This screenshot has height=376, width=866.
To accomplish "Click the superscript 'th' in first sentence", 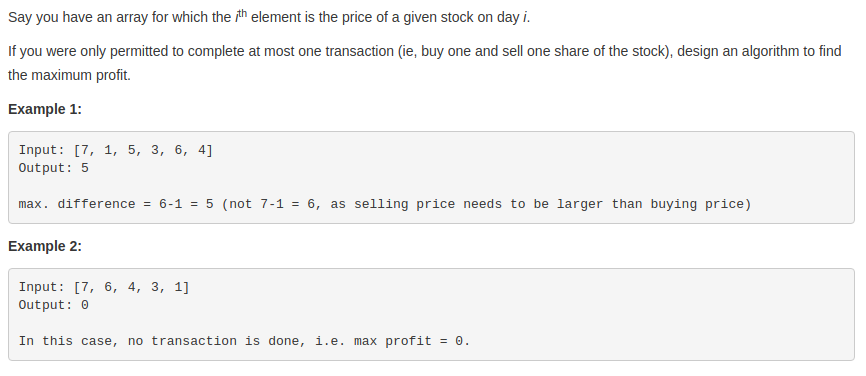I will pos(242,13).
